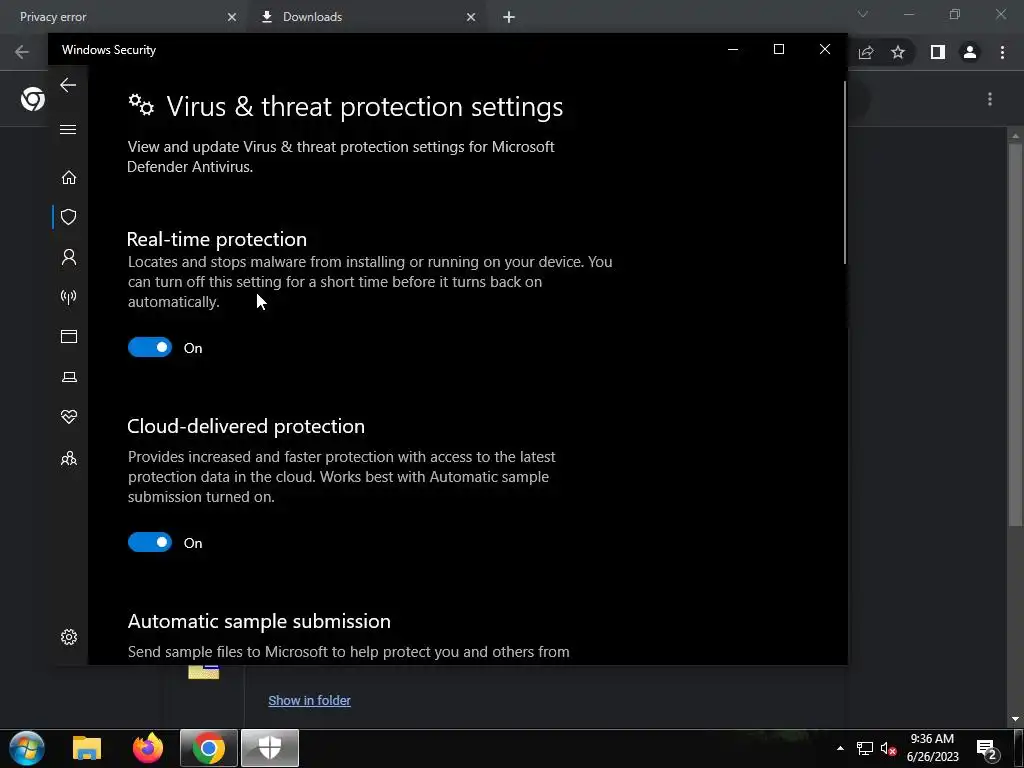Open the network tray icon
This screenshot has height=768, width=1024.
click(x=865, y=748)
